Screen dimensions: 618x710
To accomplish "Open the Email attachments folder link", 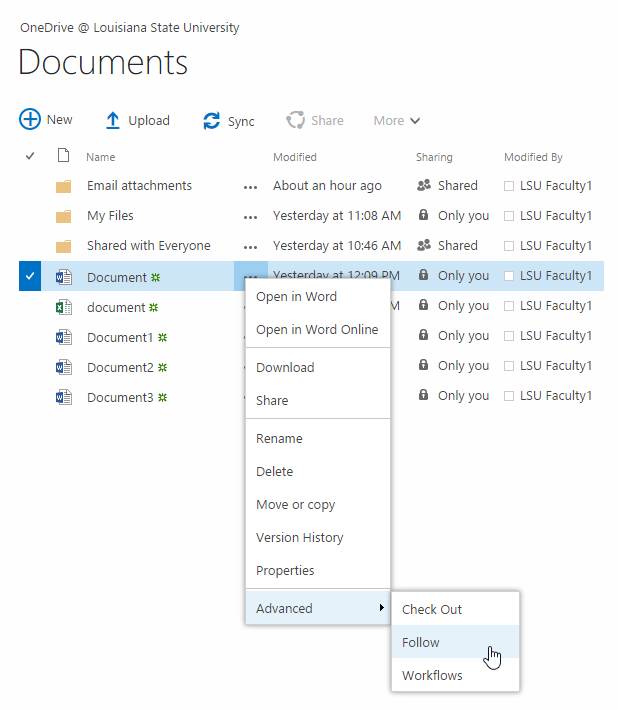I will tap(139, 186).
